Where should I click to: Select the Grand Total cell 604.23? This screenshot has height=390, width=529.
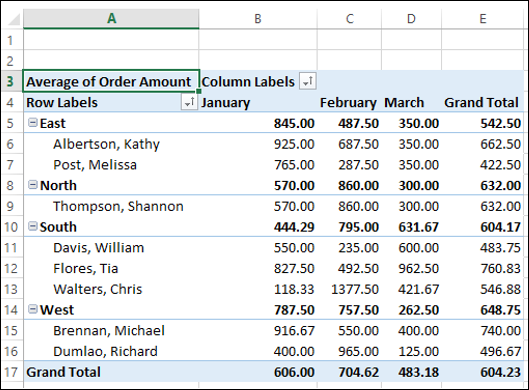pyautogui.click(x=500, y=372)
